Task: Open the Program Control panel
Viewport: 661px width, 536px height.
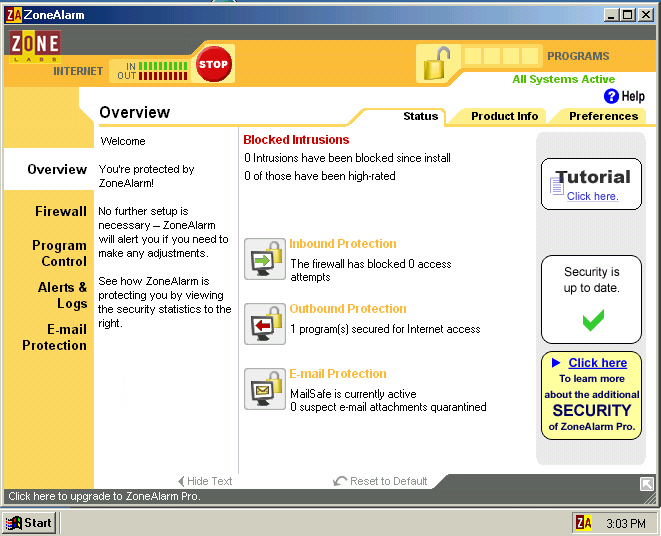Action: [x=59, y=253]
